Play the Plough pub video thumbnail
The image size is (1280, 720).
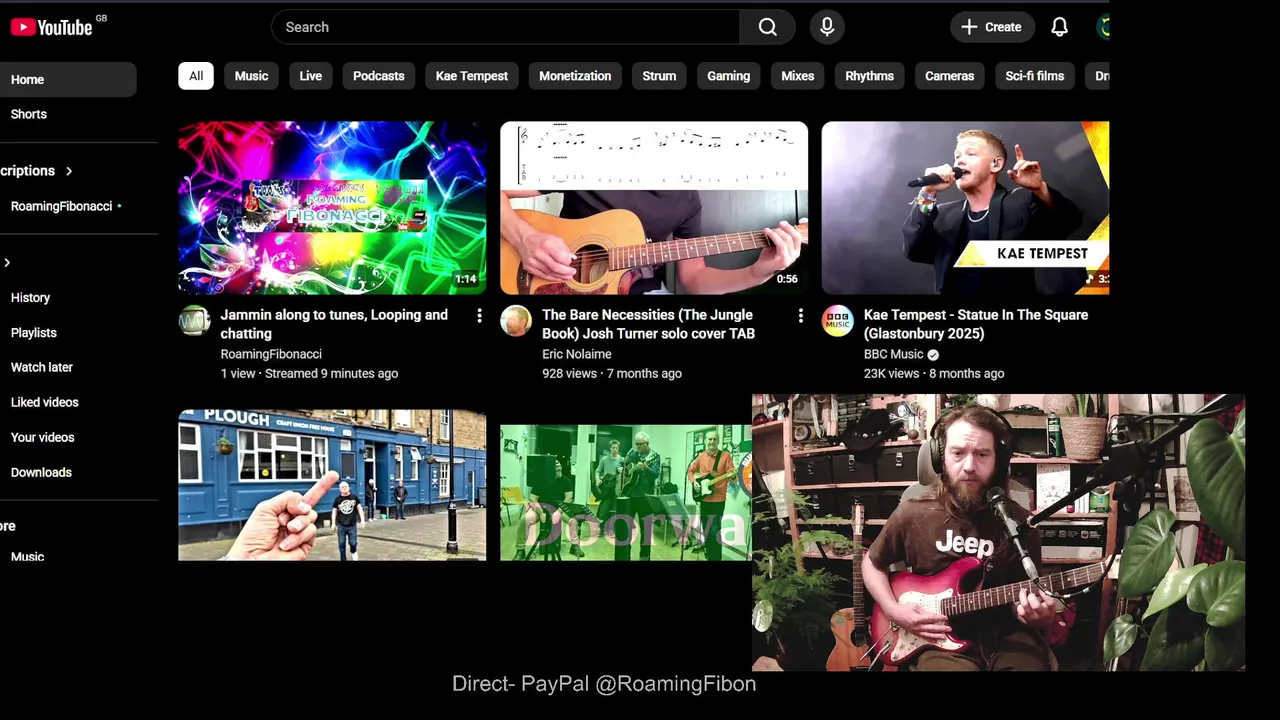click(332, 485)
